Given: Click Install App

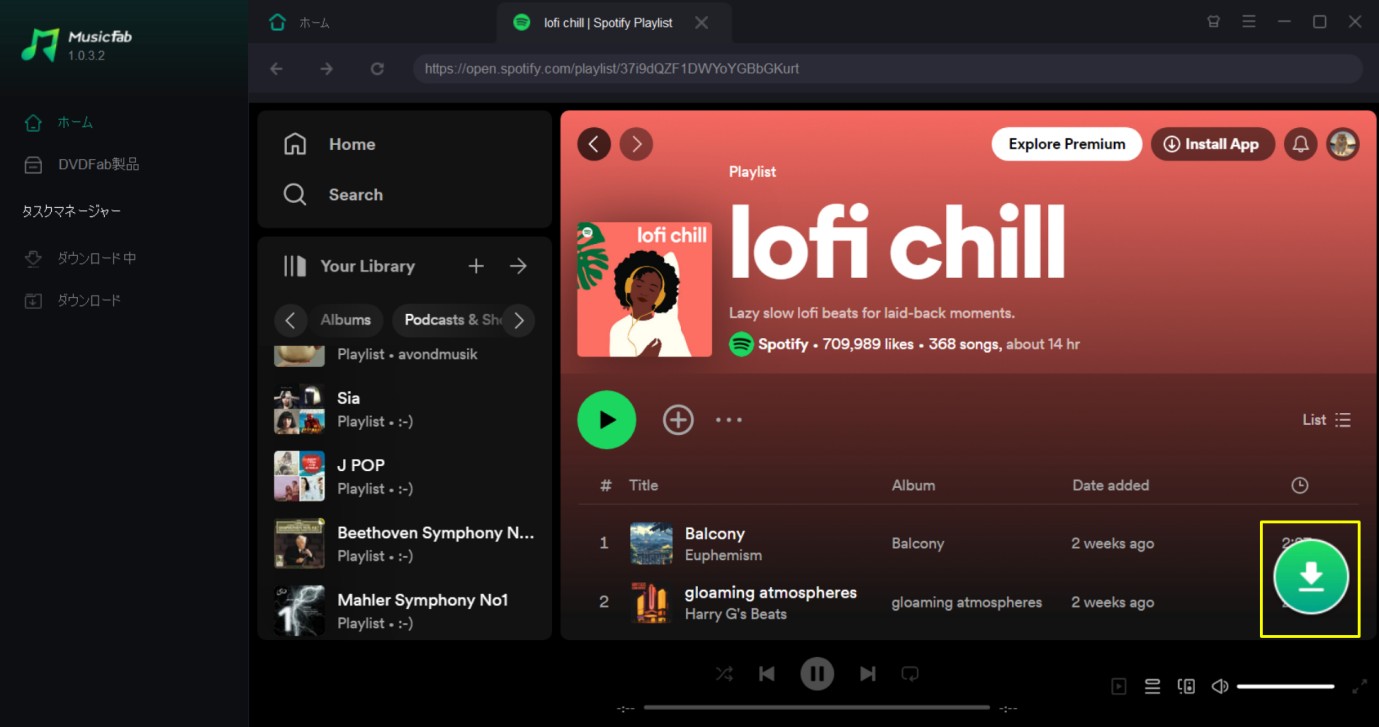Looking at the screenshot, I should coord(1212,144).
